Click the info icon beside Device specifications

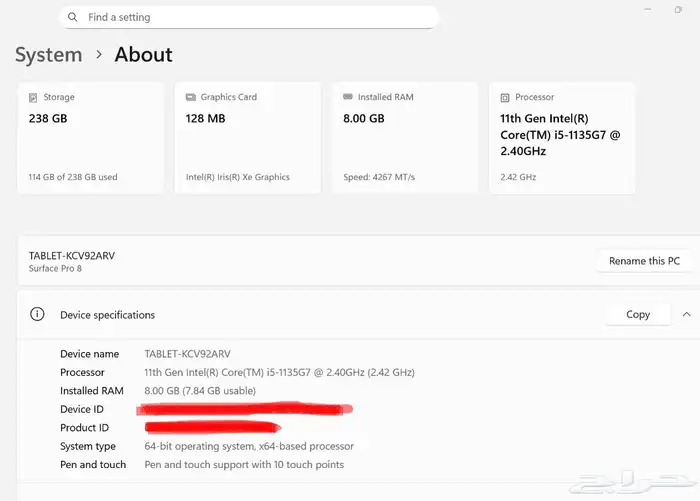[37, 314]
